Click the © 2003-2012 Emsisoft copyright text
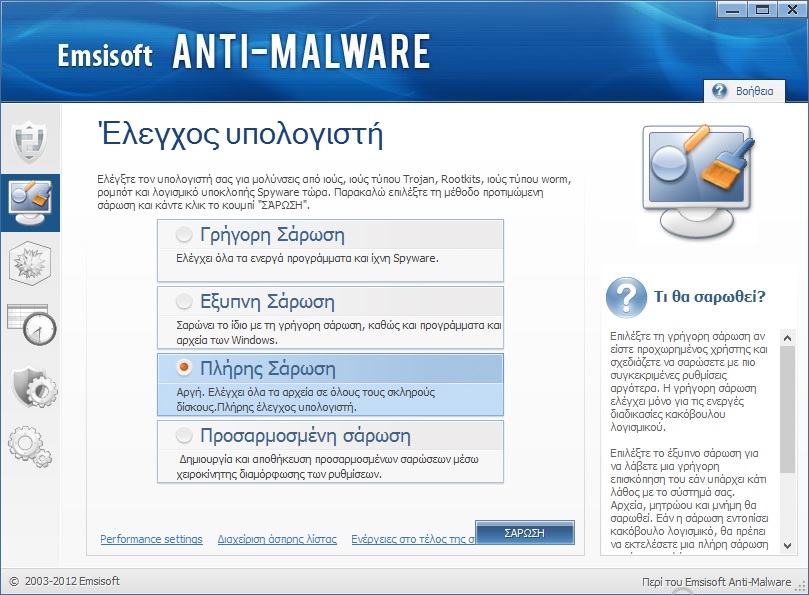 click(65, 581)
